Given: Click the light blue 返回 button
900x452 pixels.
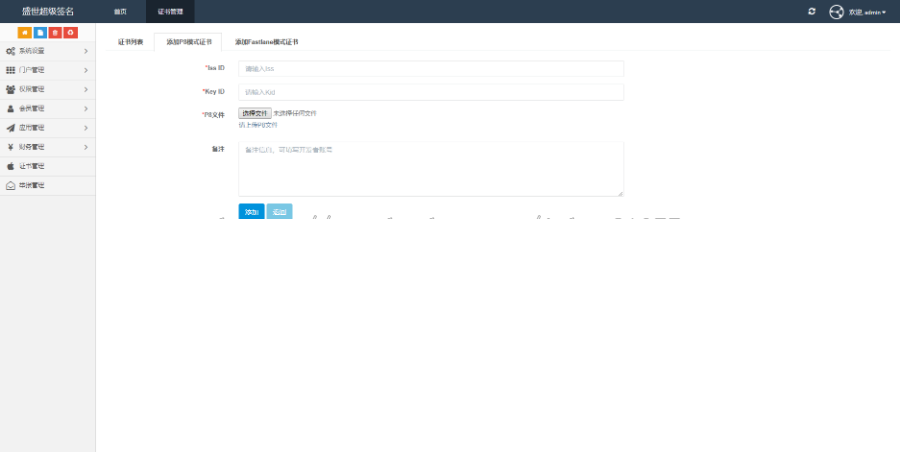Looking at the screenshot, I should [x=280, y=212].
